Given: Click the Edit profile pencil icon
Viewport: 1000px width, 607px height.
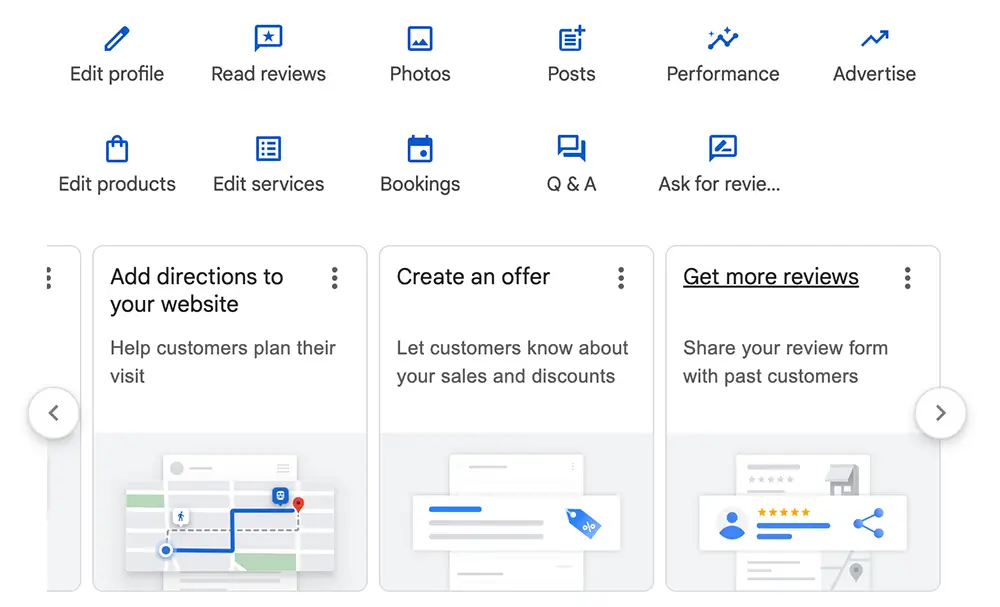Looking at the screenshot, I should pyautogui.click(x=117, y=38).
